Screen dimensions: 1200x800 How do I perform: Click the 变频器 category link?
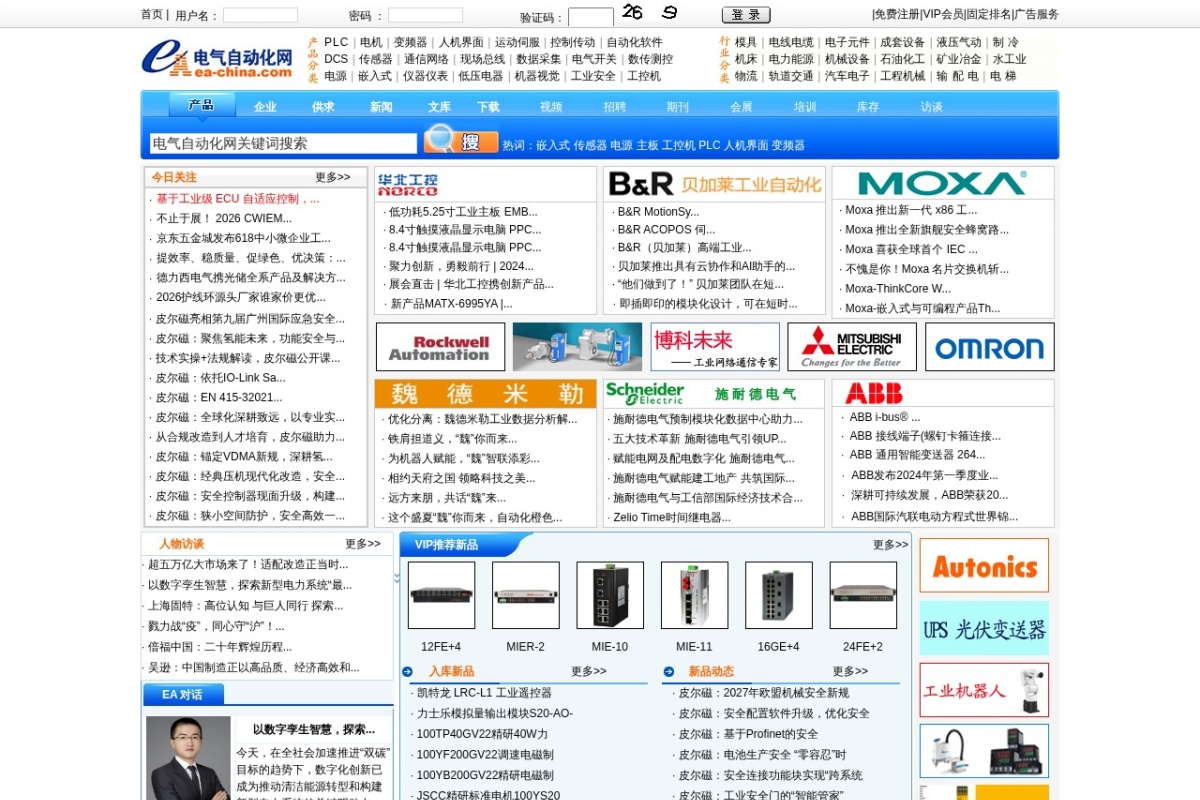410,42
